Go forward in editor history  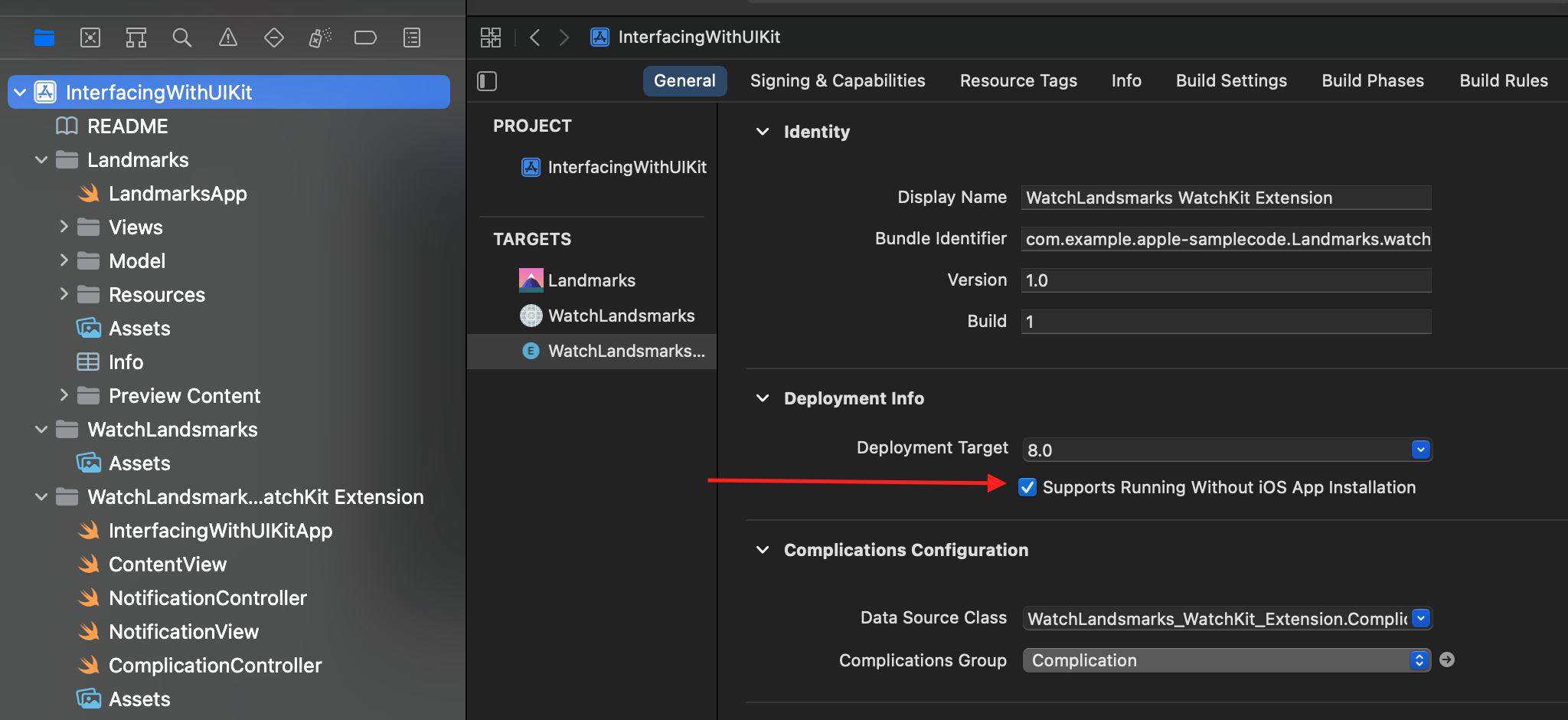564,38
